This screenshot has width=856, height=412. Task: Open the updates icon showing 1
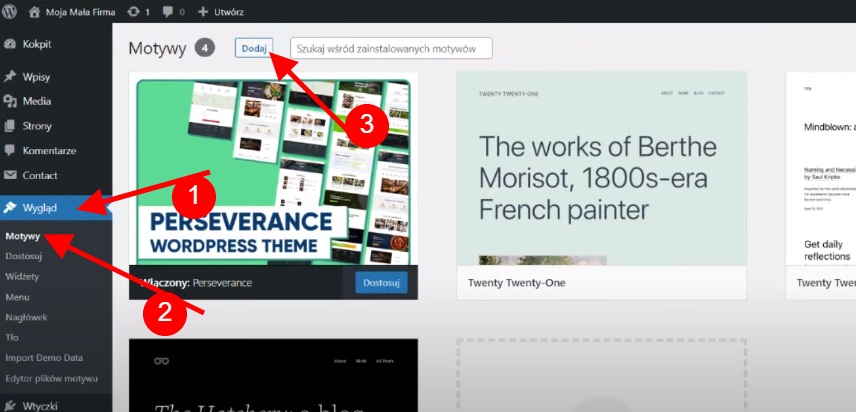133,11
